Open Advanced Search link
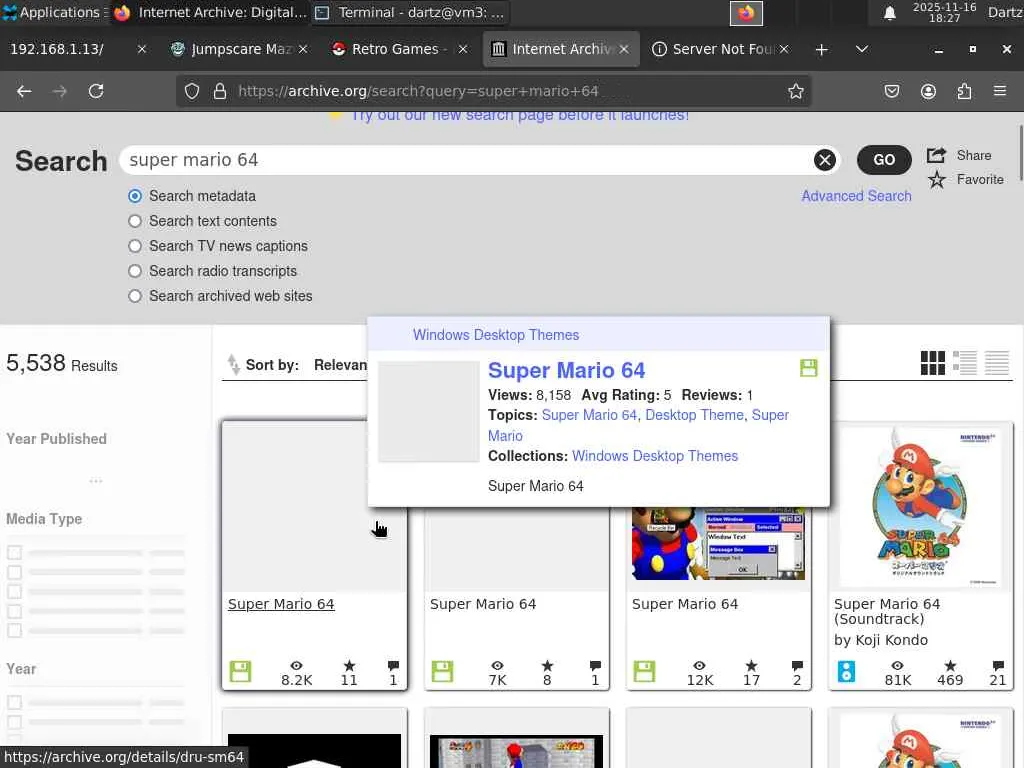1024x768 pixels. (x=856, y=196)
